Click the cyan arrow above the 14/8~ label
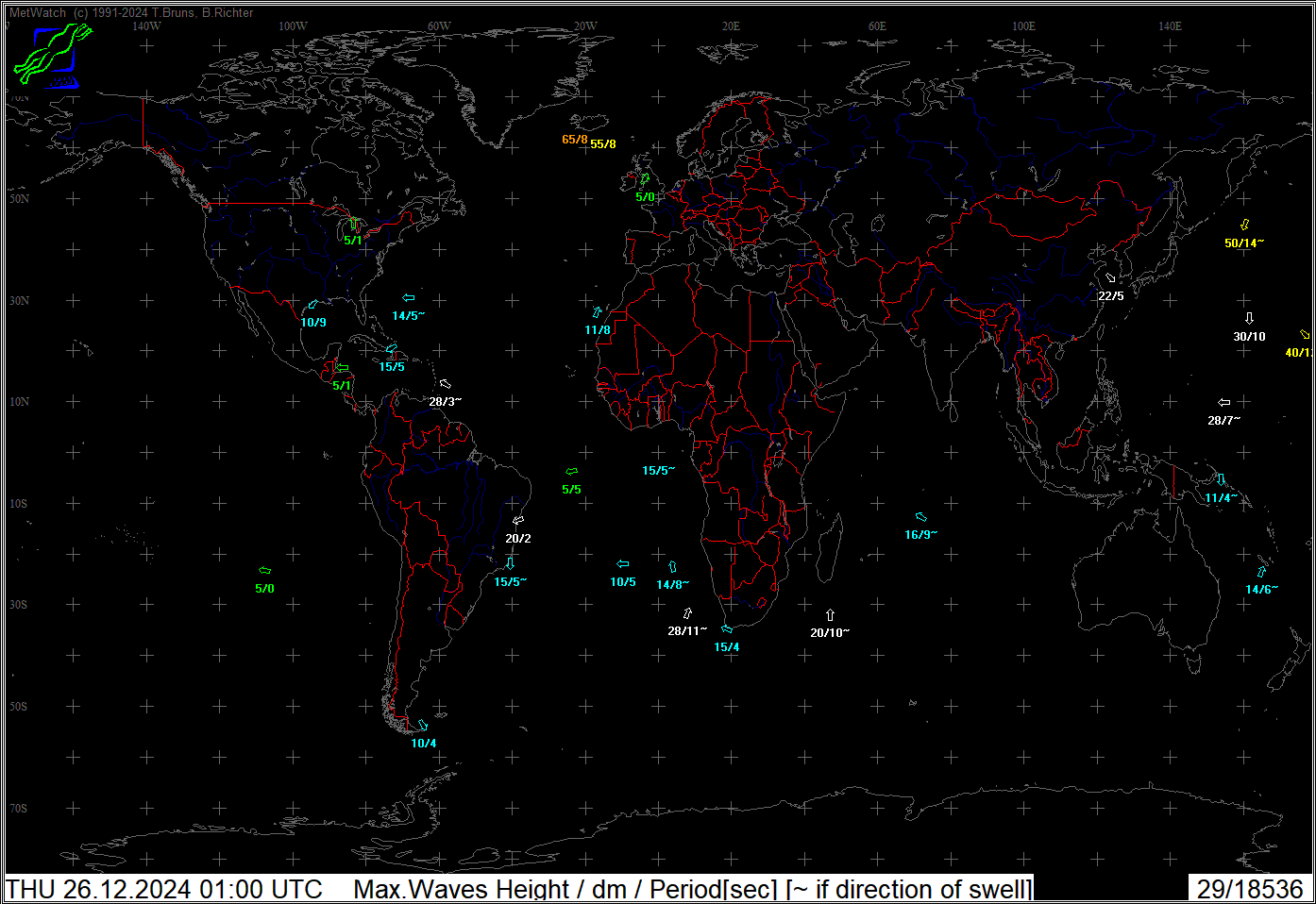 (x=672, y=566)
